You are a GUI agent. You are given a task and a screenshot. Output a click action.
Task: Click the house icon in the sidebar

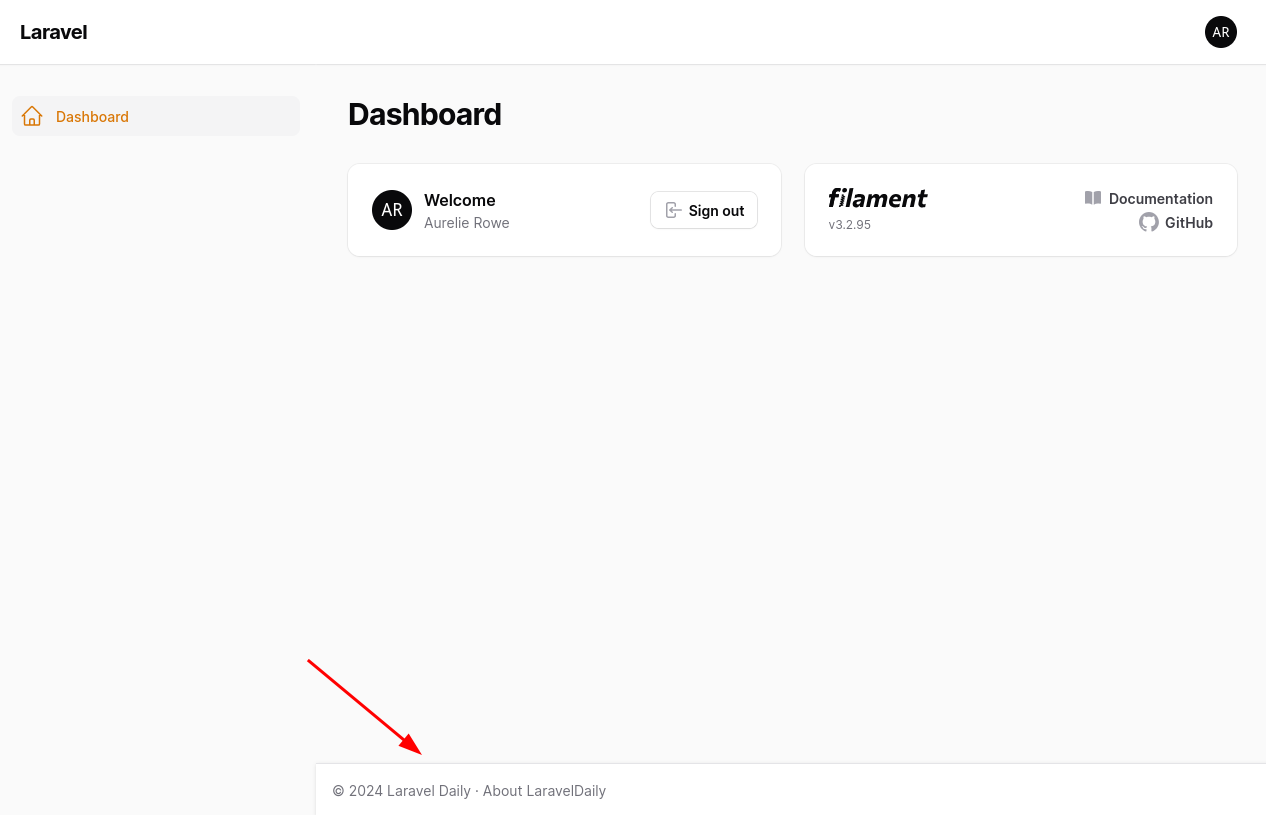[32, 116]
